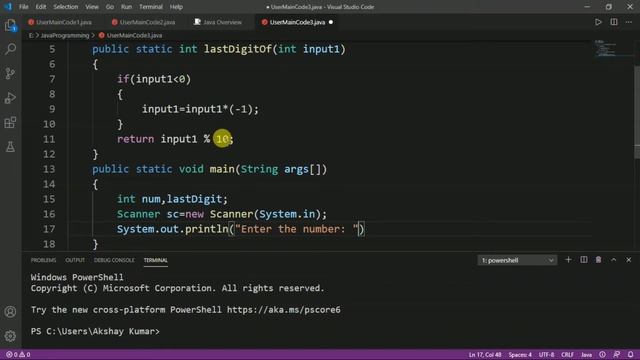
Task: Run the Java file with play icon
Action: point(598,22)
